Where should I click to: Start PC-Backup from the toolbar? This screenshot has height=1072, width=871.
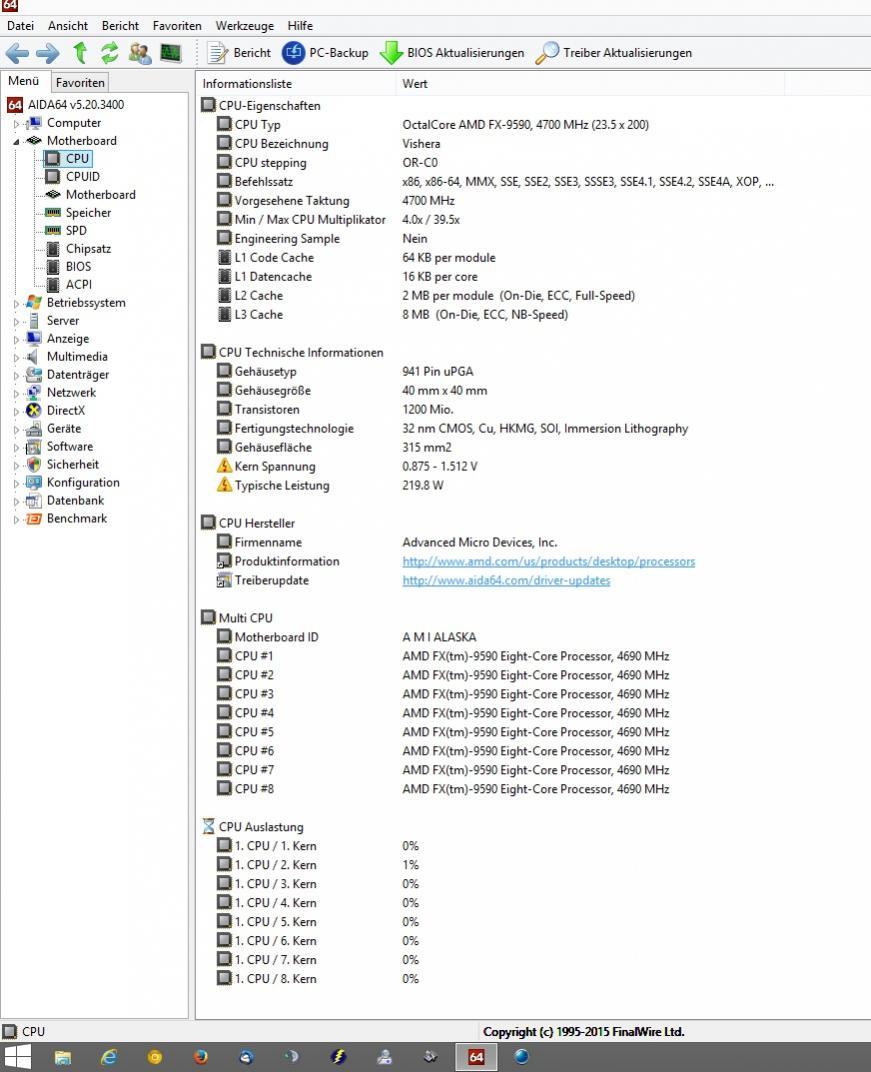325,53
